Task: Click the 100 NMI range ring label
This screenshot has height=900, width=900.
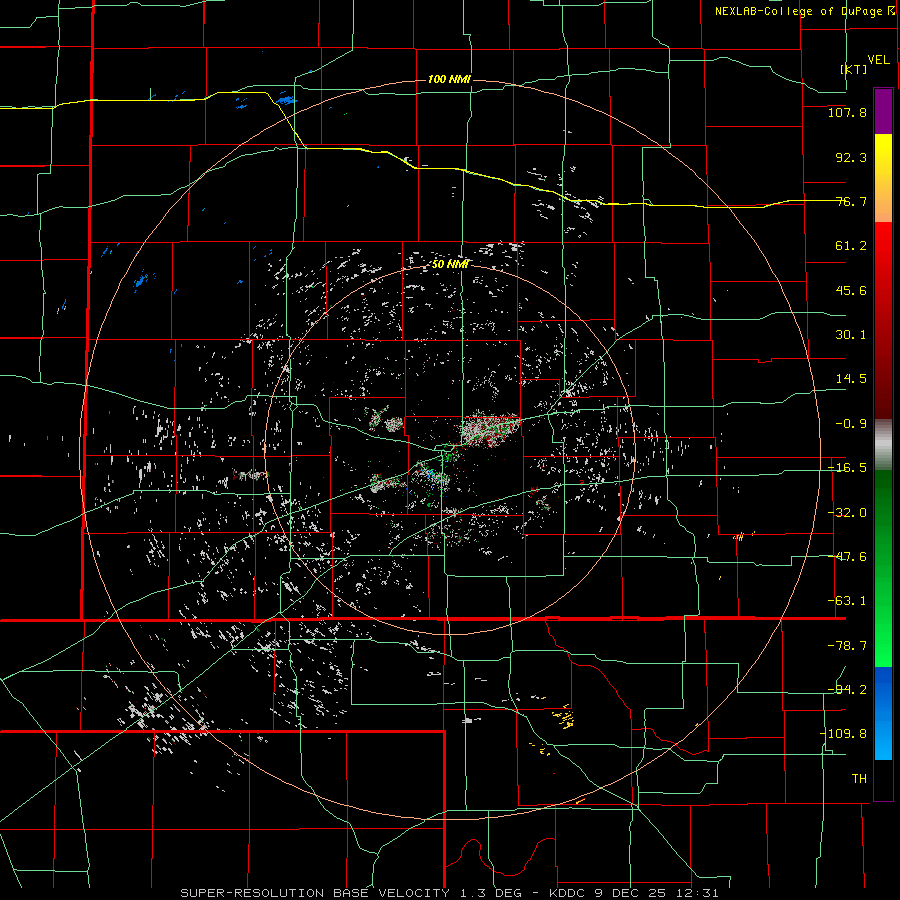Action: (449, 79)
